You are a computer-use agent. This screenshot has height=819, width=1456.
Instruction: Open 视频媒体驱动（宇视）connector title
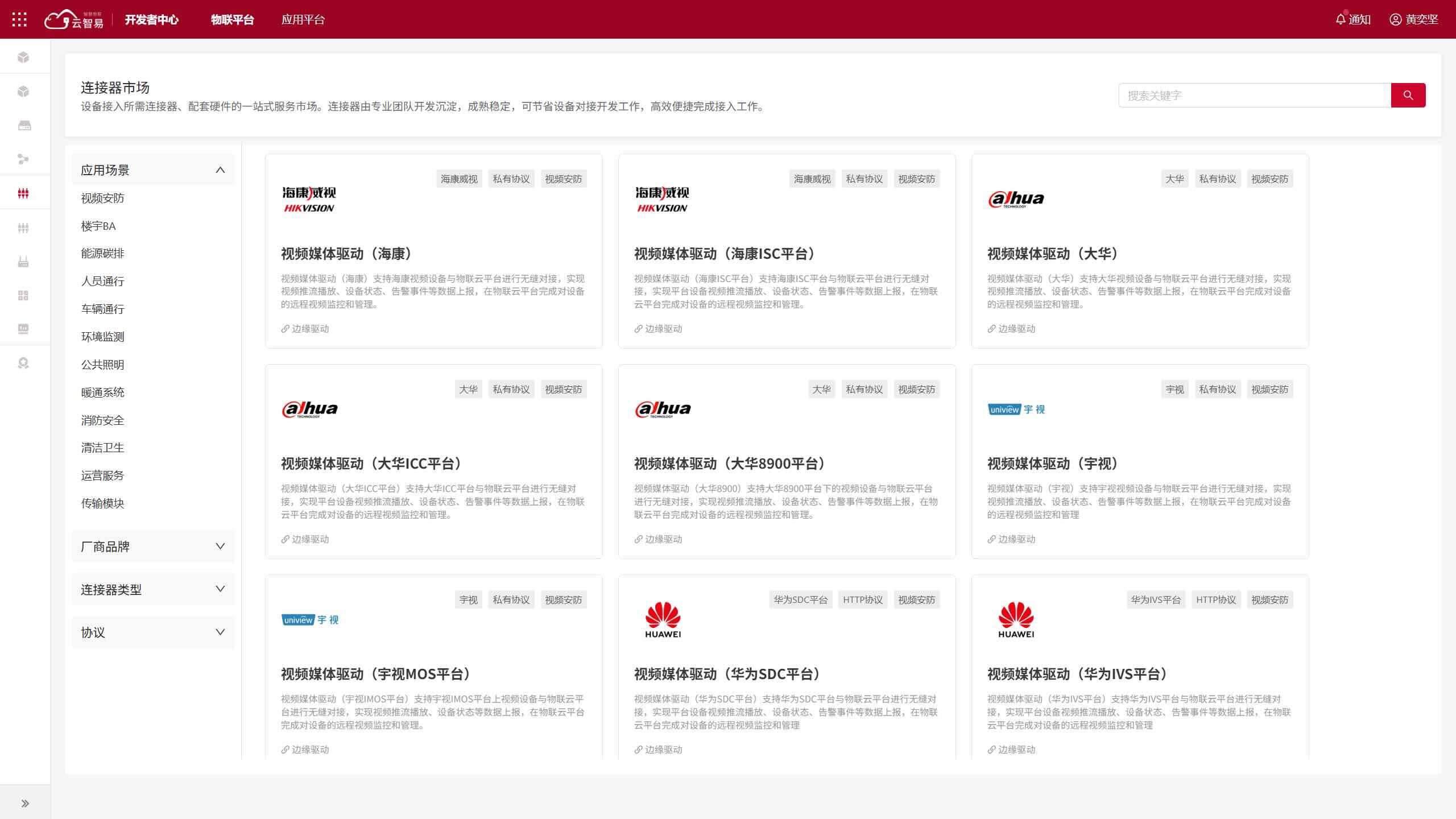tap(1054, 464)
